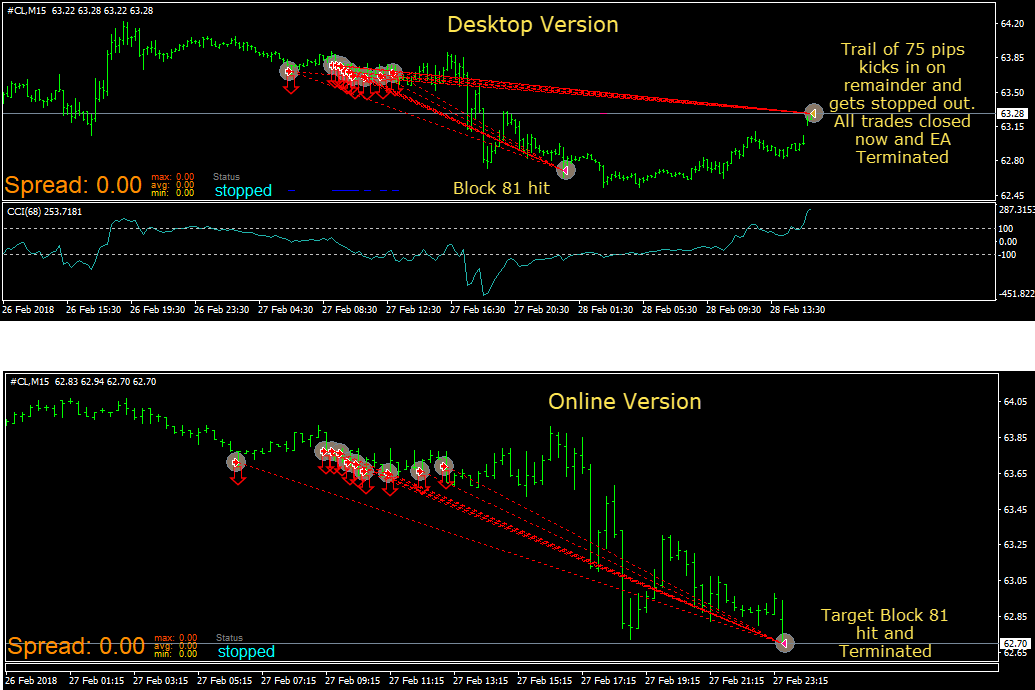Select the 63.28 current price label
The height and width of the screenshot is (690, 1035).
tap(1013, 114)
